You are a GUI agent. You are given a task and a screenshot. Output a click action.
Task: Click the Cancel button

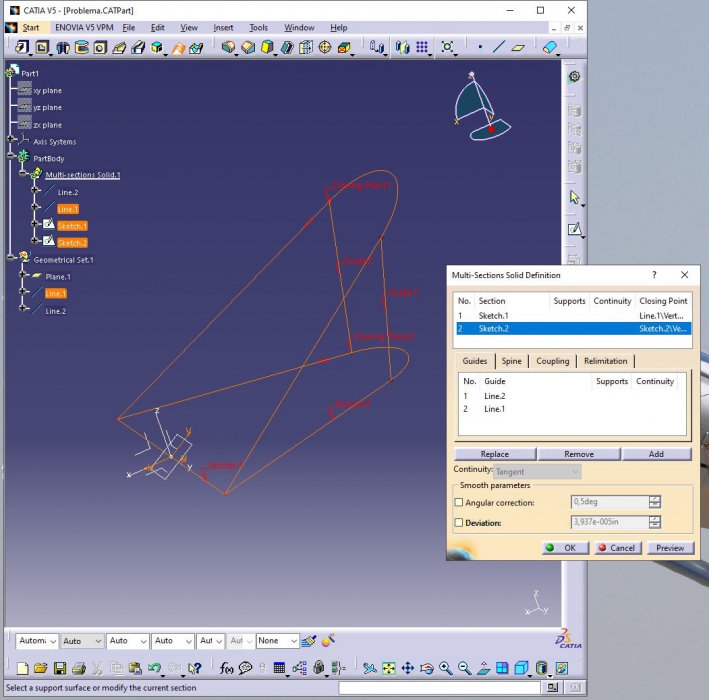(618, 548)
